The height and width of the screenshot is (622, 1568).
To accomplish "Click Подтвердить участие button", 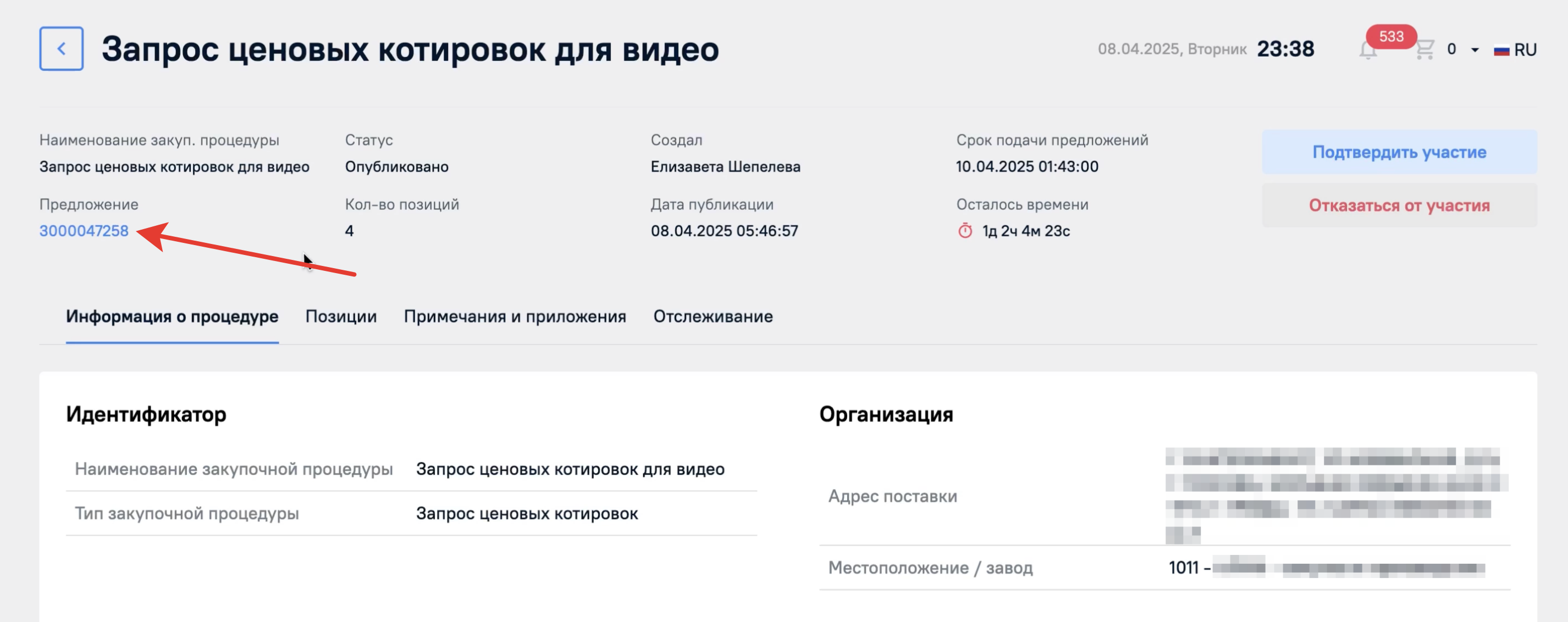I will pos(1399,152).
